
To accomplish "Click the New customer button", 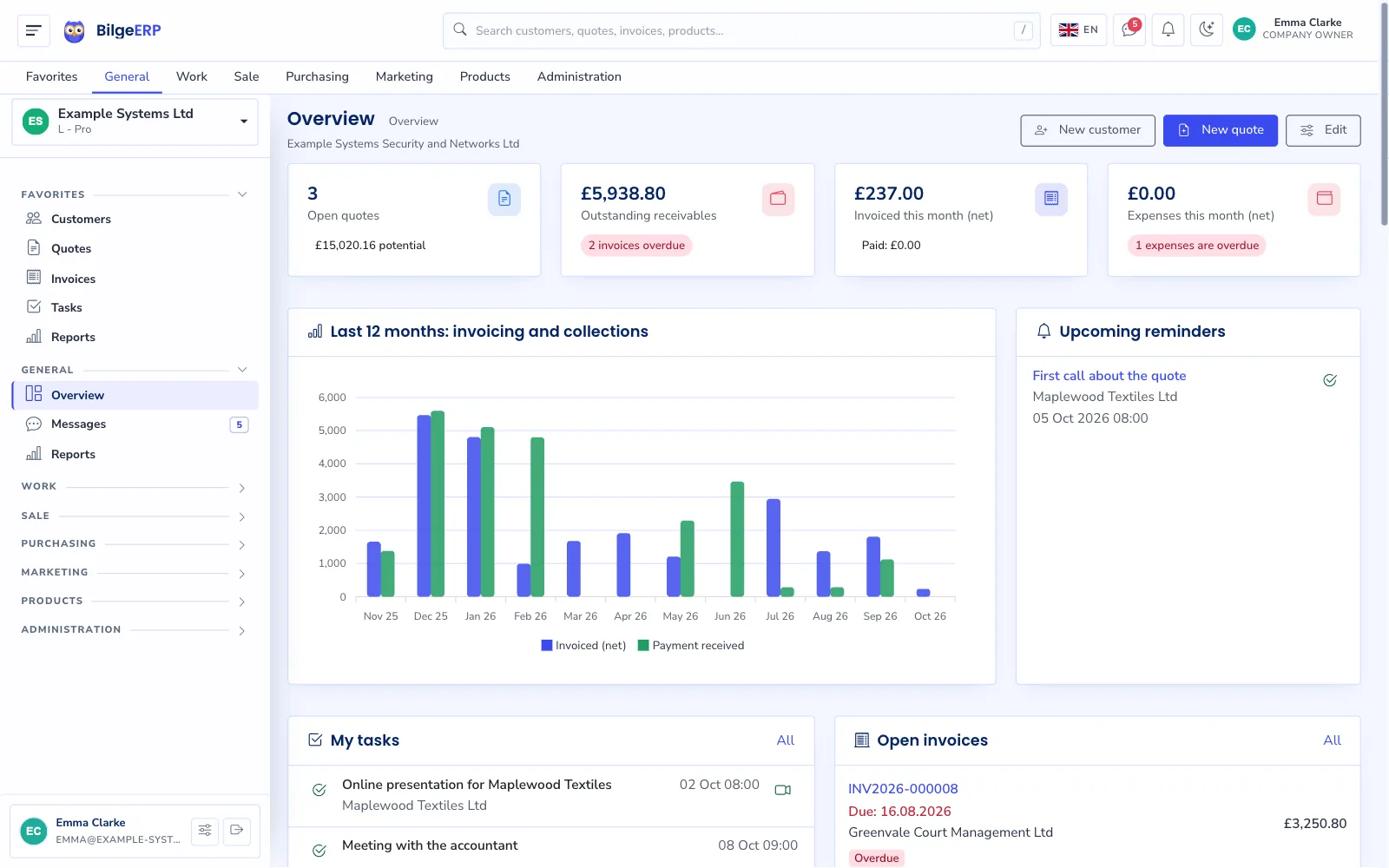I will point(1088,130).
